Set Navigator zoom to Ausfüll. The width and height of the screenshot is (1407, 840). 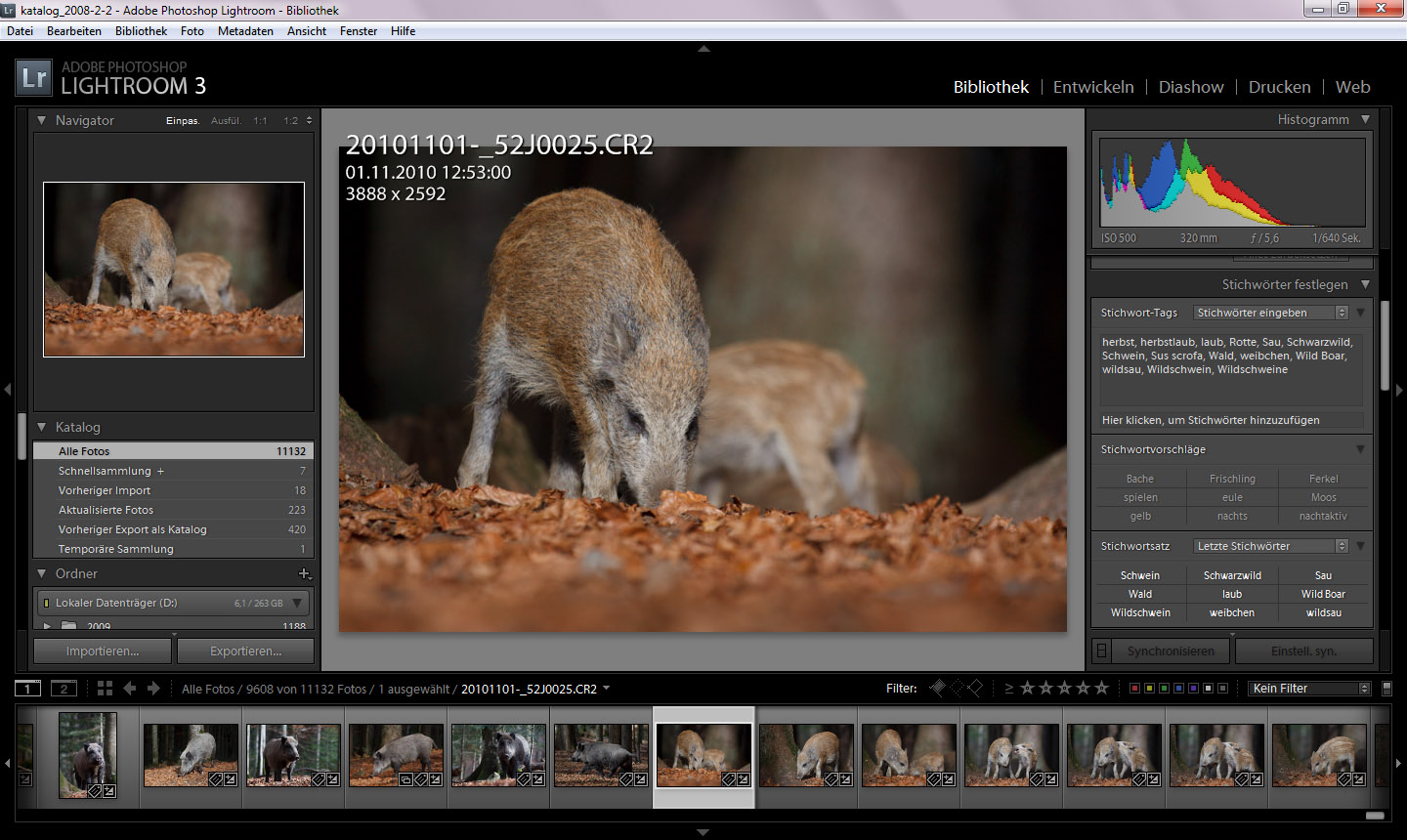226,120
